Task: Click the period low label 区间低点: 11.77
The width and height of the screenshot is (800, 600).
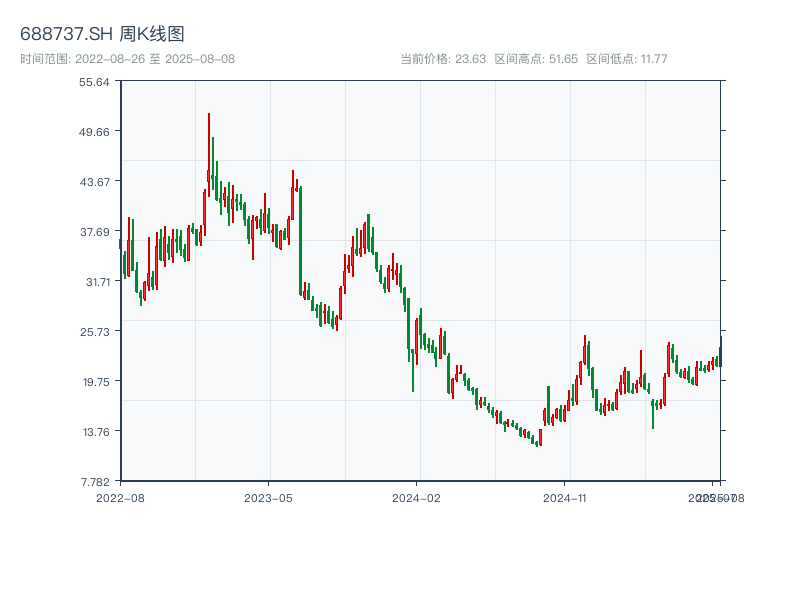Action: coord(627,59)
